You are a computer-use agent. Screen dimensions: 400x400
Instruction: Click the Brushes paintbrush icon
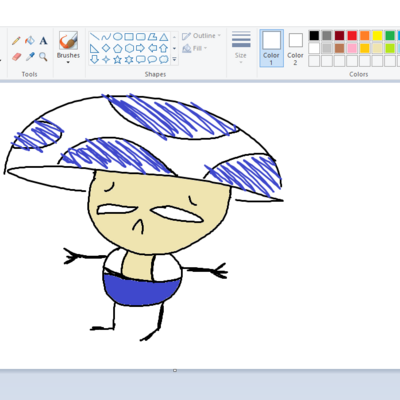68,41
